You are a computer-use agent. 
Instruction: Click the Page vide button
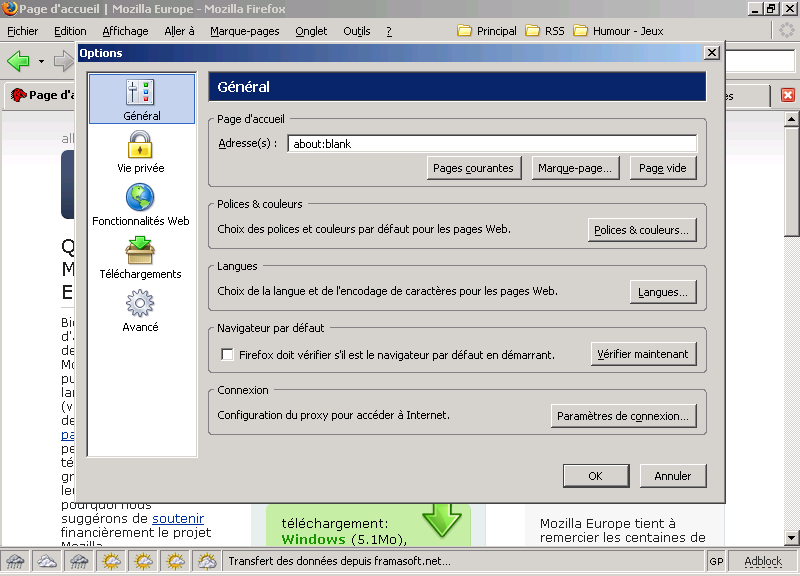[x=663, y=168]
